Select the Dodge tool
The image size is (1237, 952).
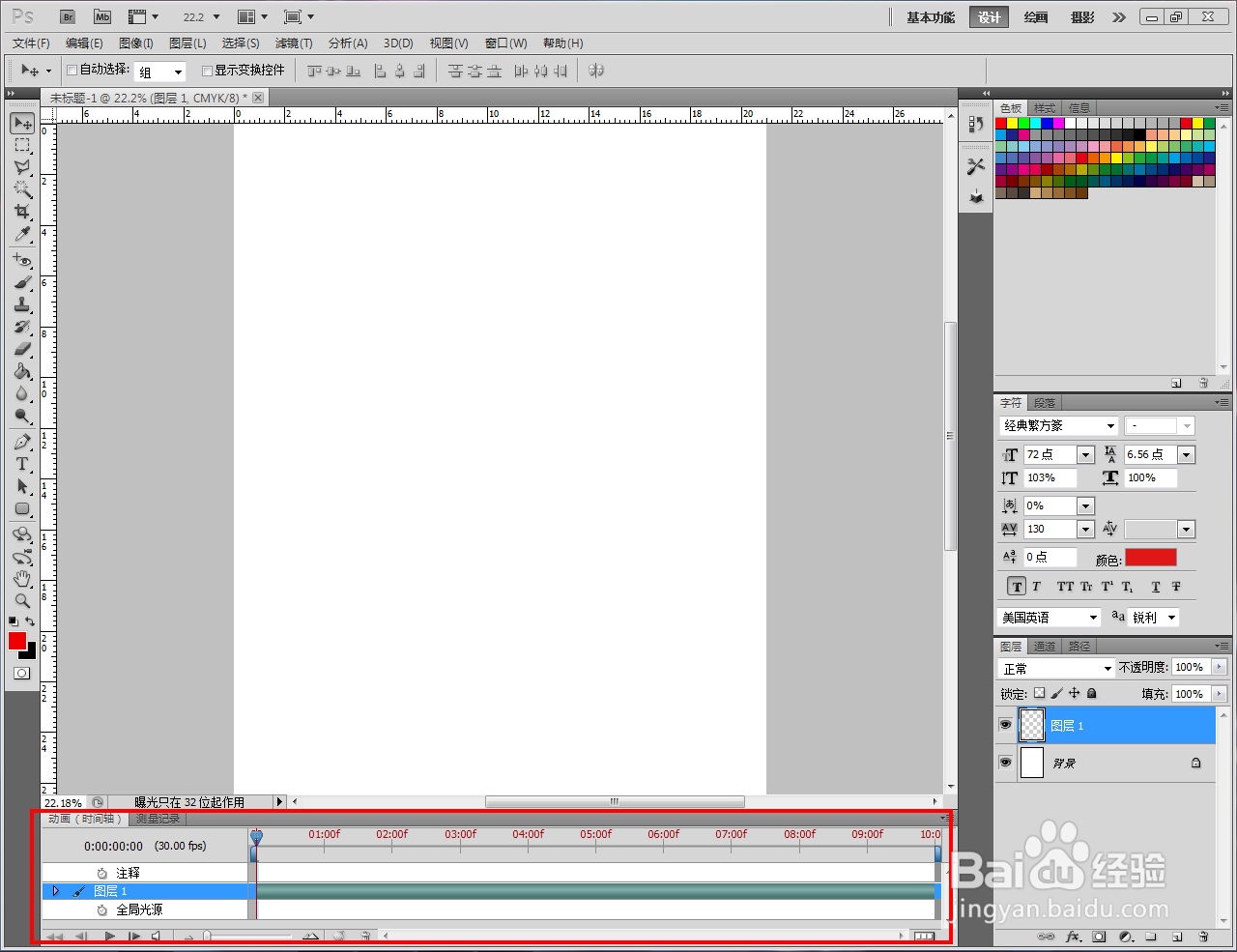22,417
